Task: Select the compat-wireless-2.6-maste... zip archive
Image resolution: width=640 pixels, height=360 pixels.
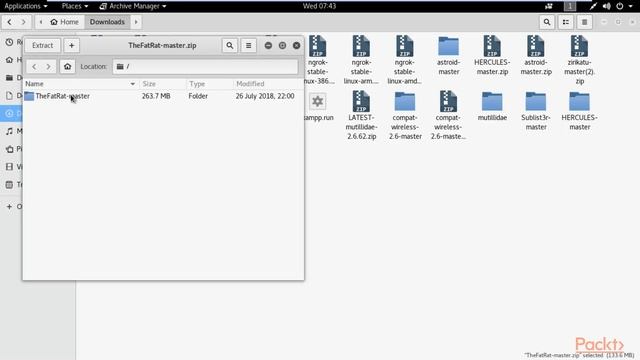Action: (448, 115)
